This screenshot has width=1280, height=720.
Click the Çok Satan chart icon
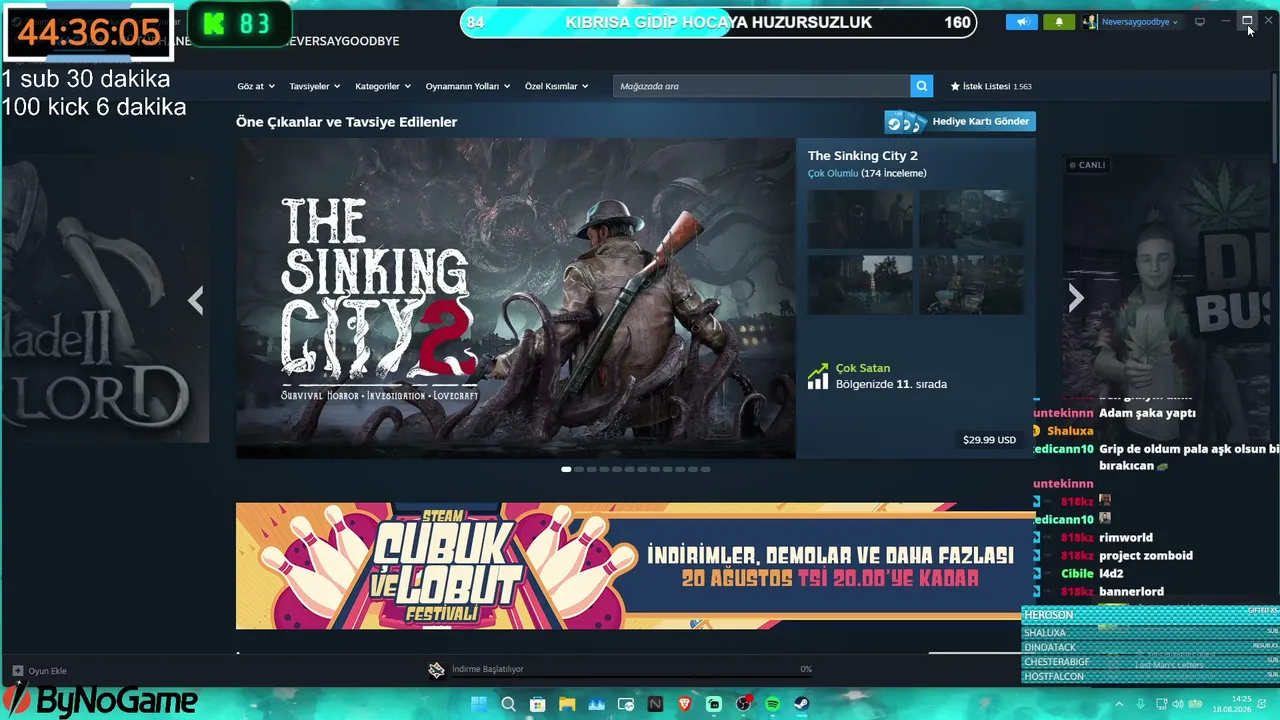(x=818, y=376)
